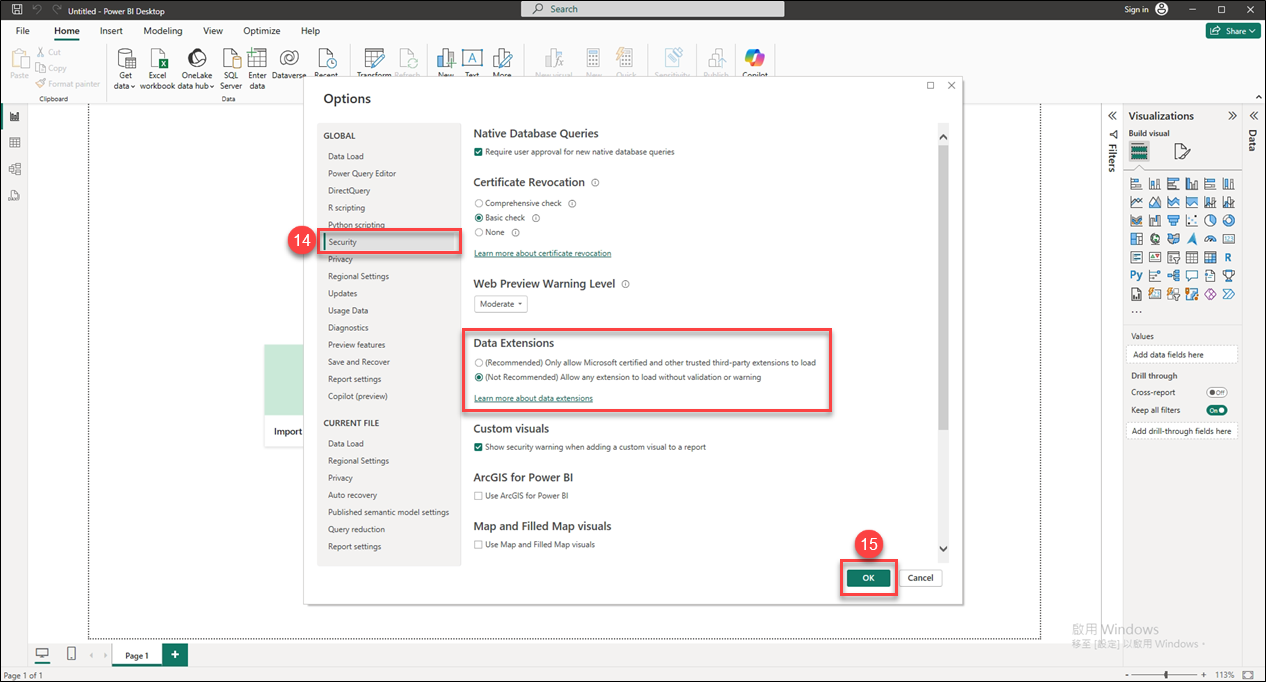Uncheck require approval for native database queries
Image resolution: width=1266 pixels, height=682 pixels.
(x=479, y=152)
